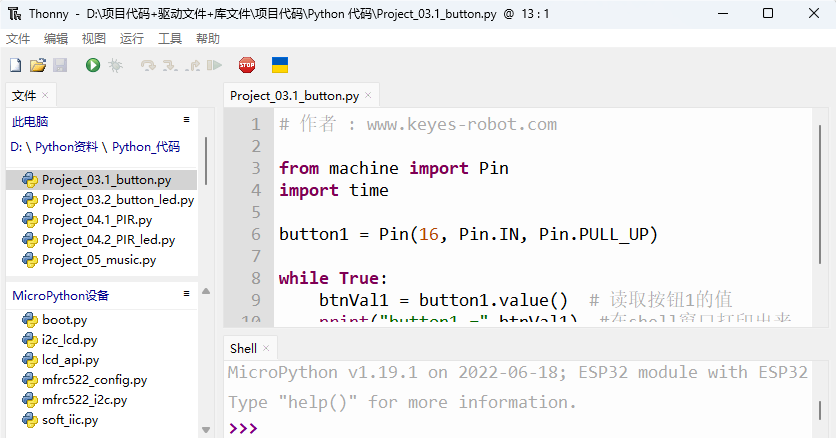Viewport: 836px width, 438px height.
Task: Run the current script with the green play icon
Action: 93,65
